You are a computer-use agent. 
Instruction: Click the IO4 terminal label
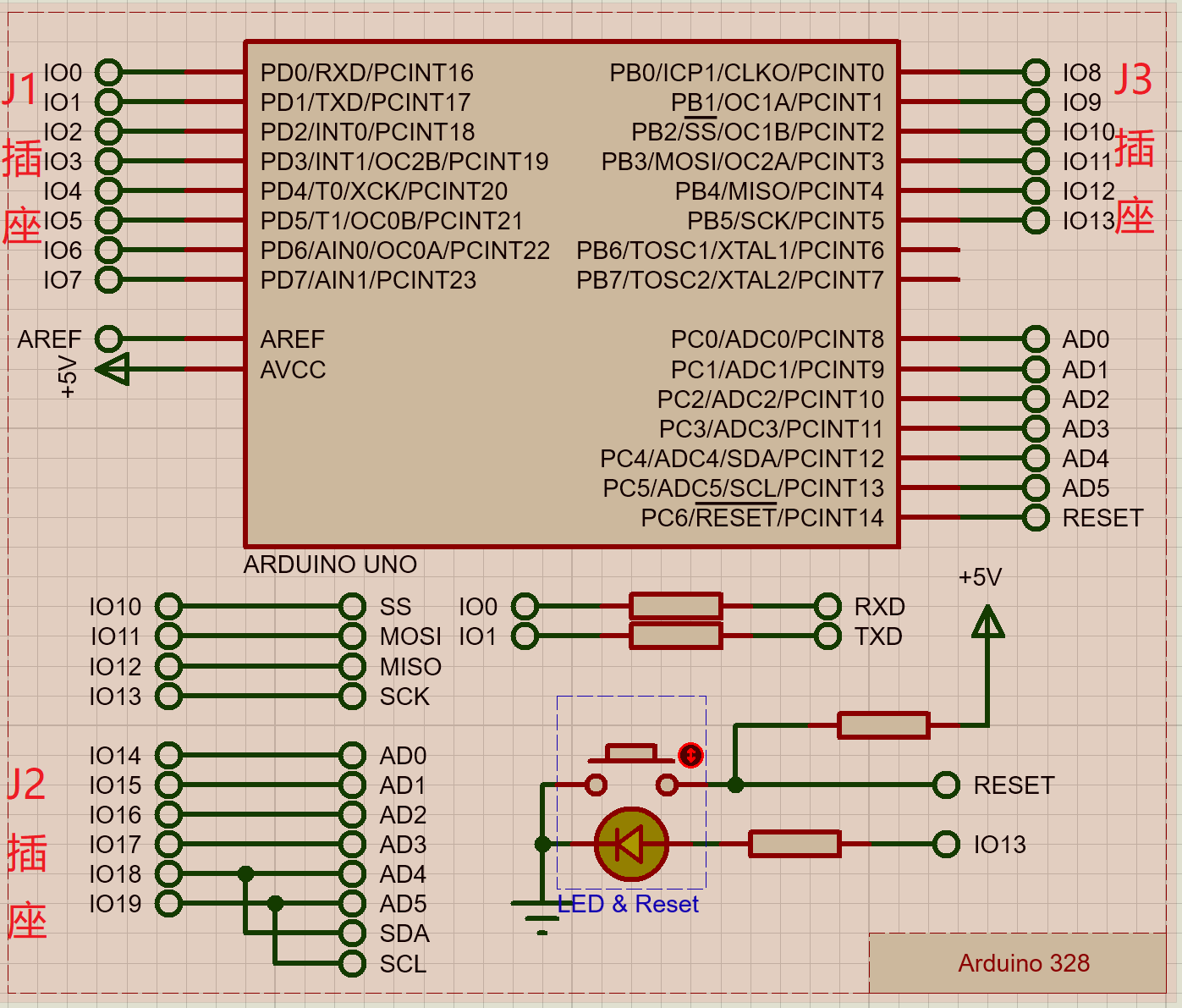[63, 191]
